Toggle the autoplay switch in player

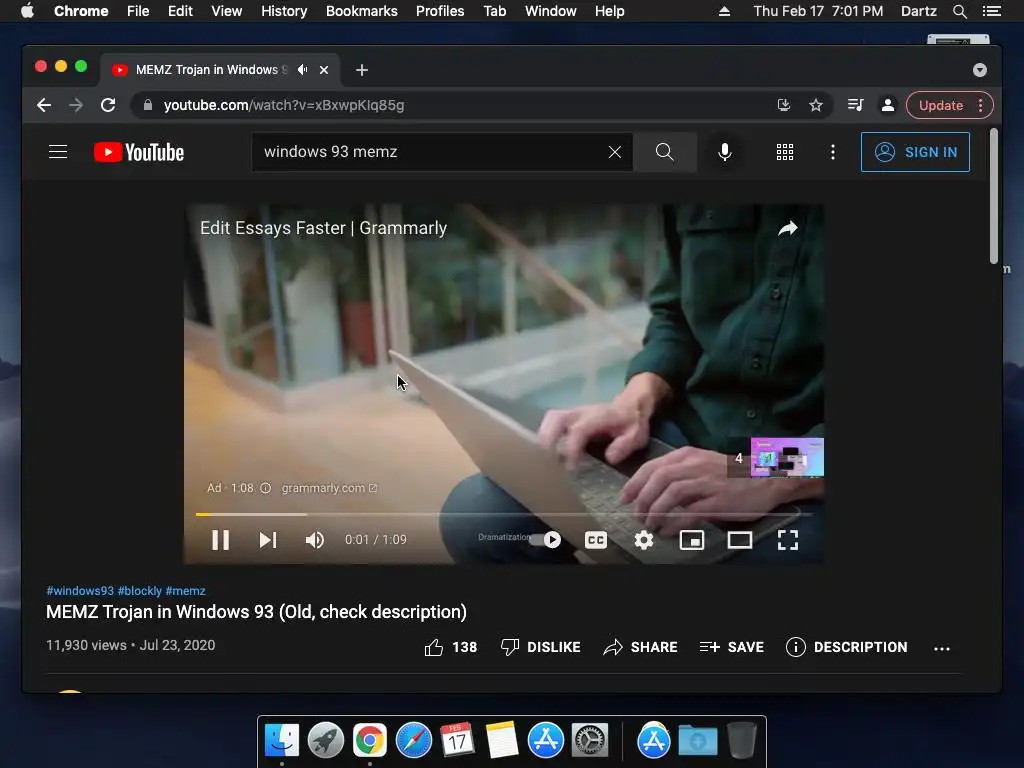[545, 540]
